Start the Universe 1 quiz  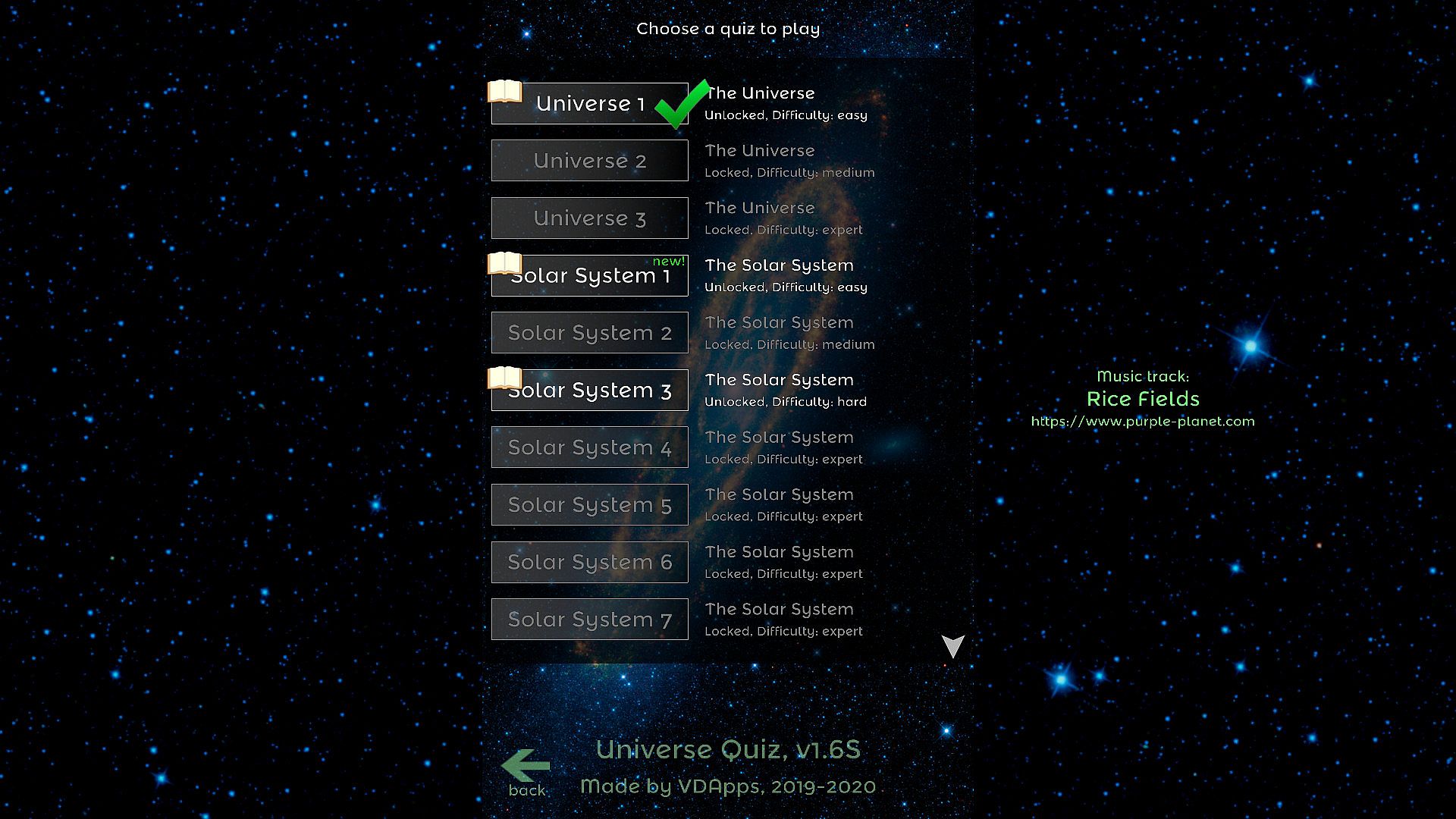click(589, 104)
